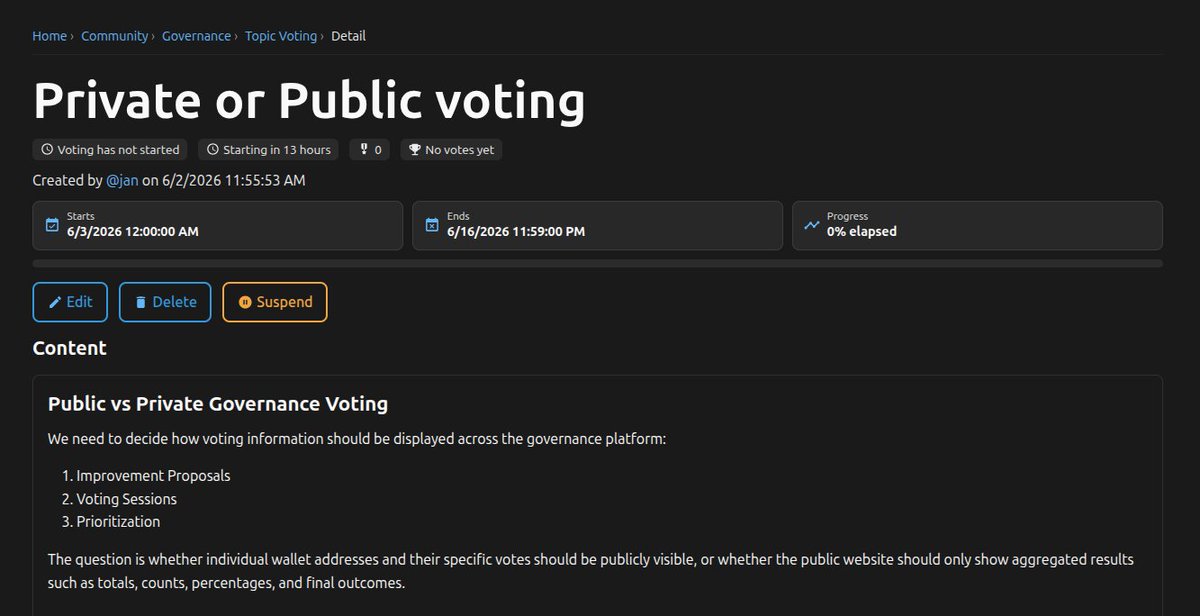Click the Suspend button

point(275,302)
